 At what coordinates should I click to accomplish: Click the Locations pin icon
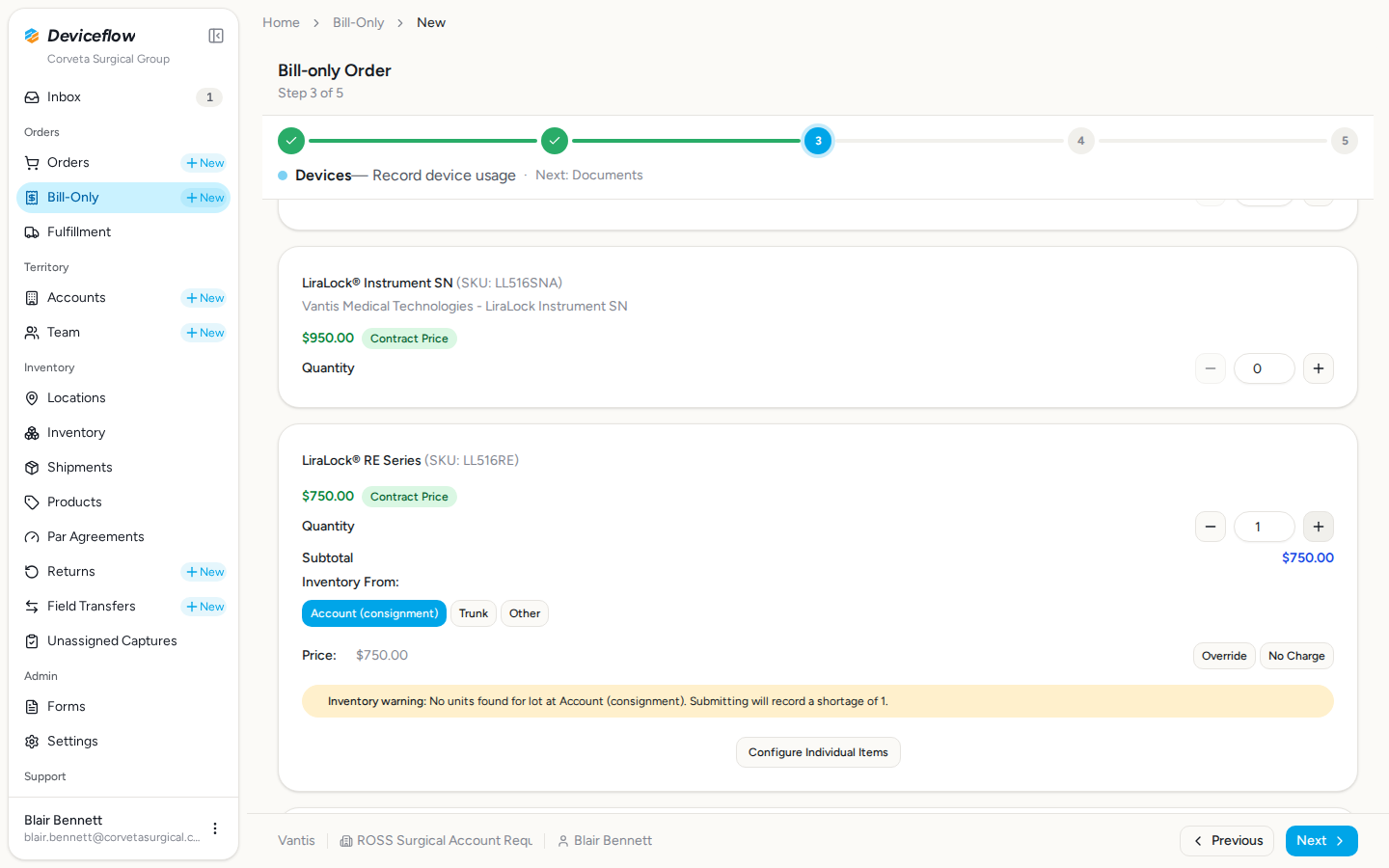click(x=32, y=398)
